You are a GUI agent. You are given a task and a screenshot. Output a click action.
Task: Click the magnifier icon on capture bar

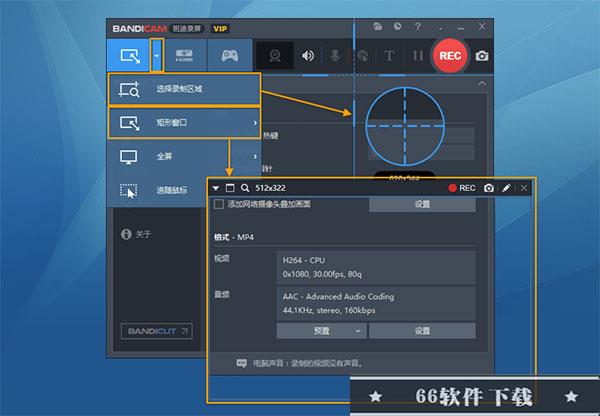pyautogui.click(x=245, y=188)
